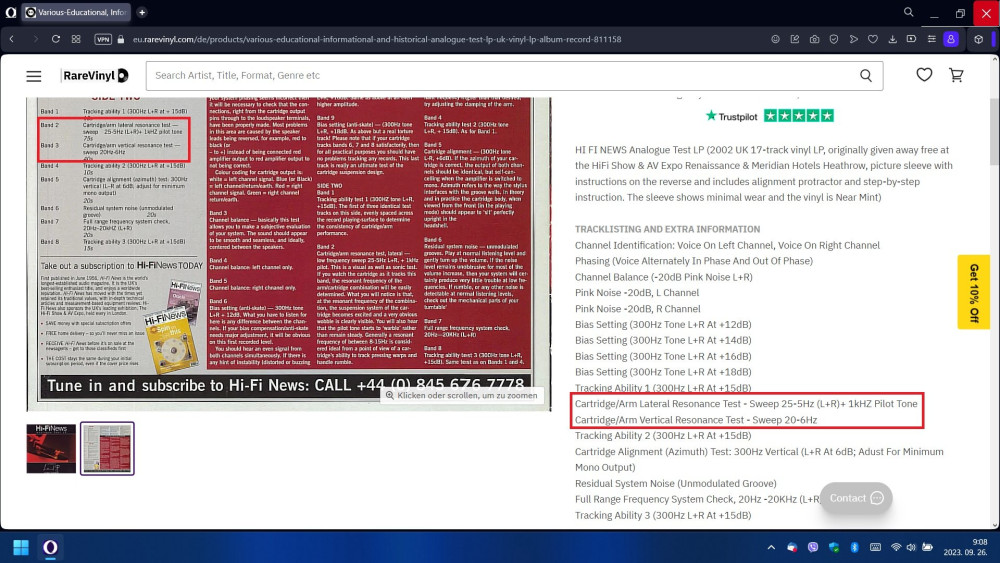Open the Contact chat button
The width and height of the screenshot is (1000, 563).
856,498
